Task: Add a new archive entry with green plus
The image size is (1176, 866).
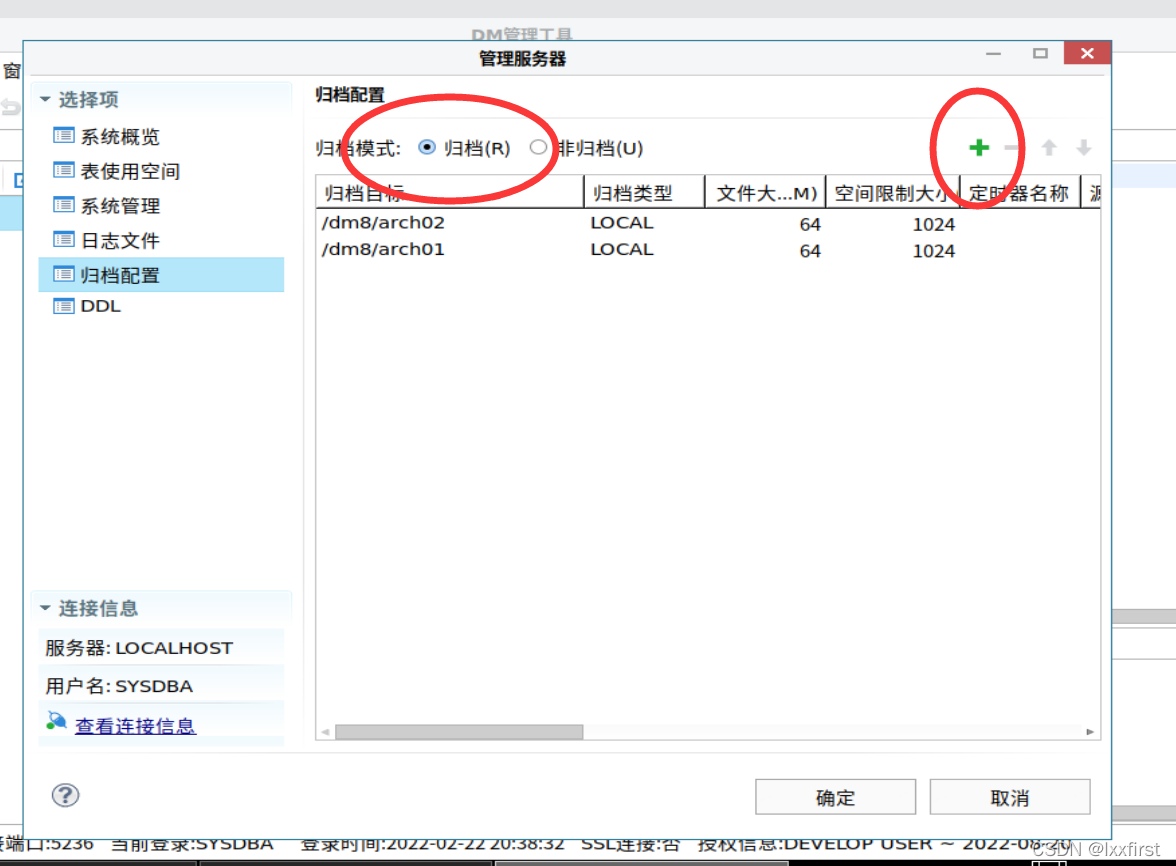Action: (x=979, y=148)
